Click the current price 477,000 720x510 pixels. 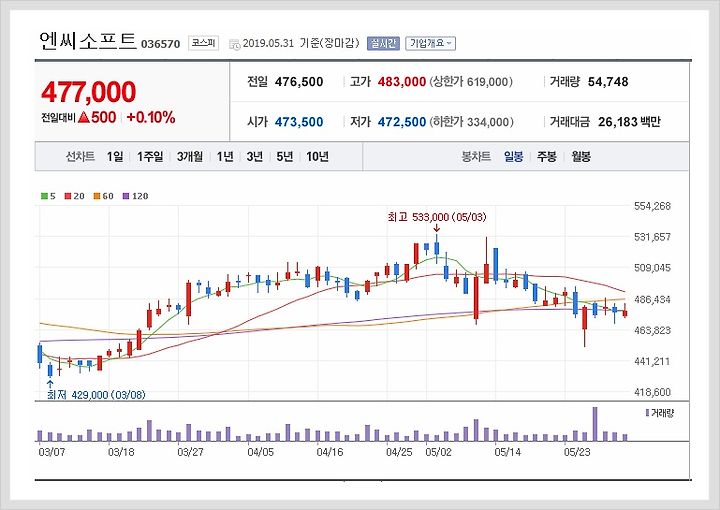pyautogui.click(x=89, y=92)
